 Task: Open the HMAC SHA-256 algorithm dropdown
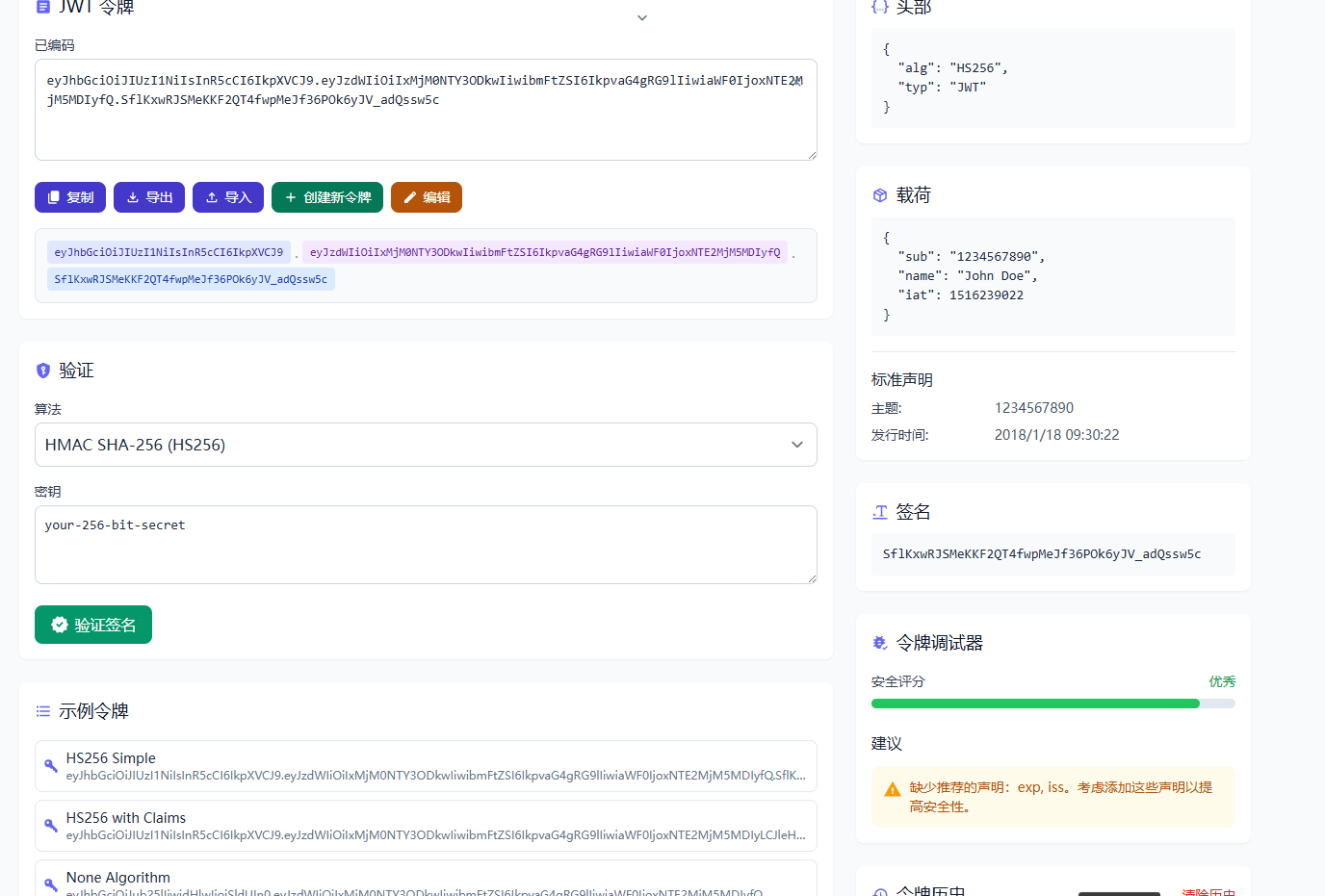coord(426,445)
